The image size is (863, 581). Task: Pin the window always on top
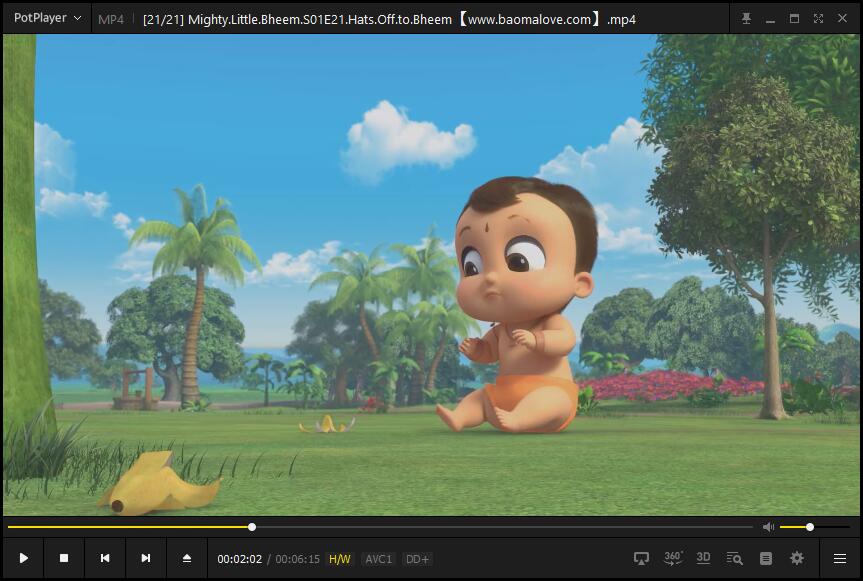(746, 19)
